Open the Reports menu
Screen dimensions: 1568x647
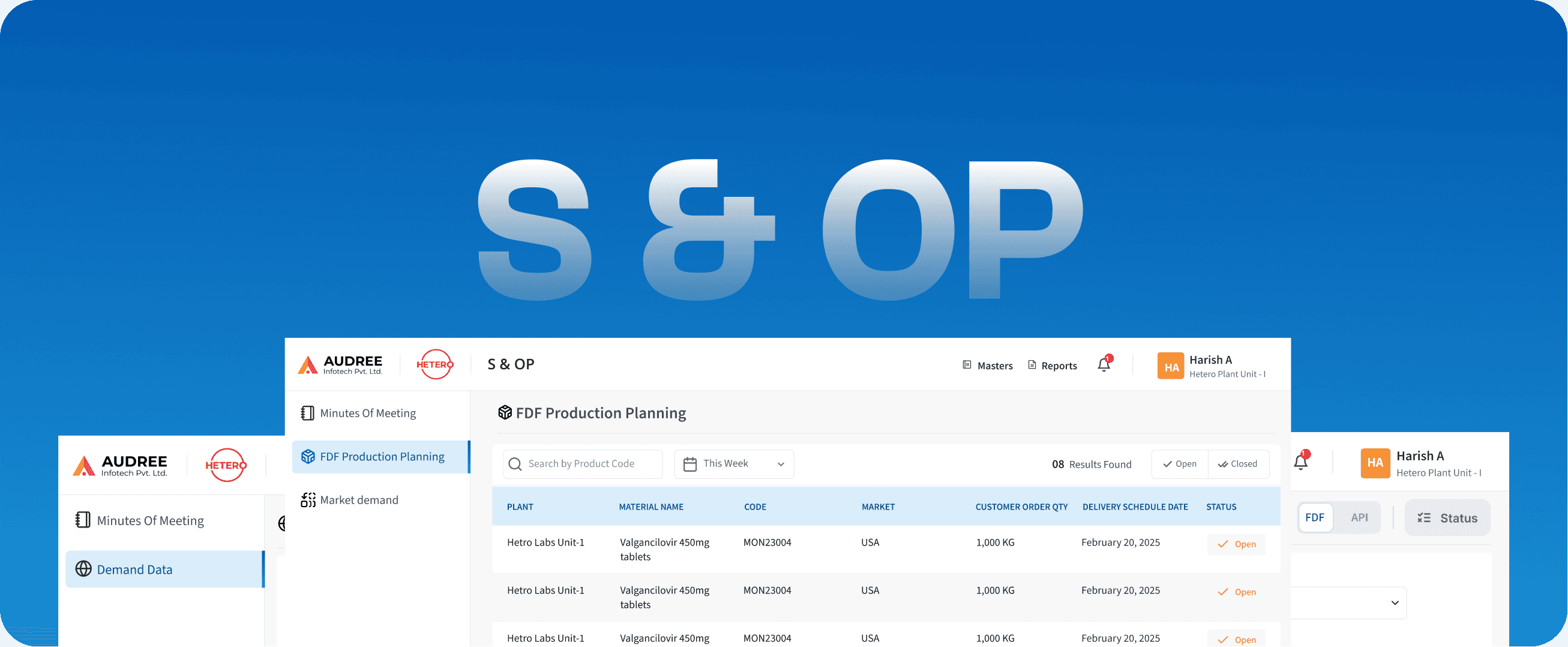pyautogui.click(x=1052, y=365)
